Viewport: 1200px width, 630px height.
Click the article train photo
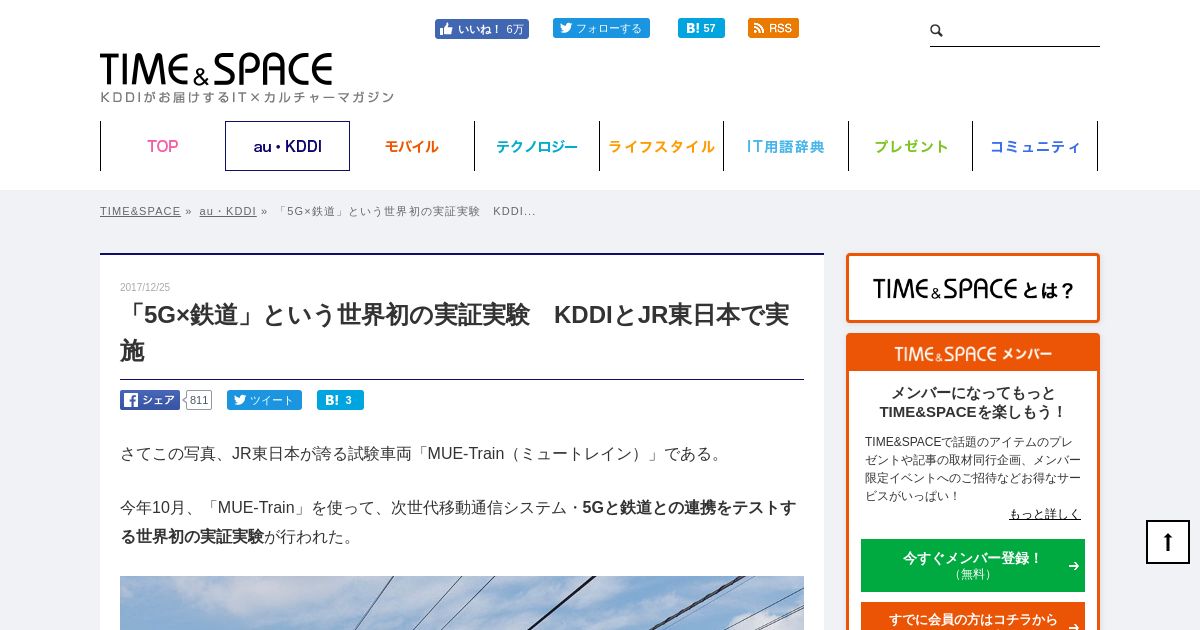(462, 603)
